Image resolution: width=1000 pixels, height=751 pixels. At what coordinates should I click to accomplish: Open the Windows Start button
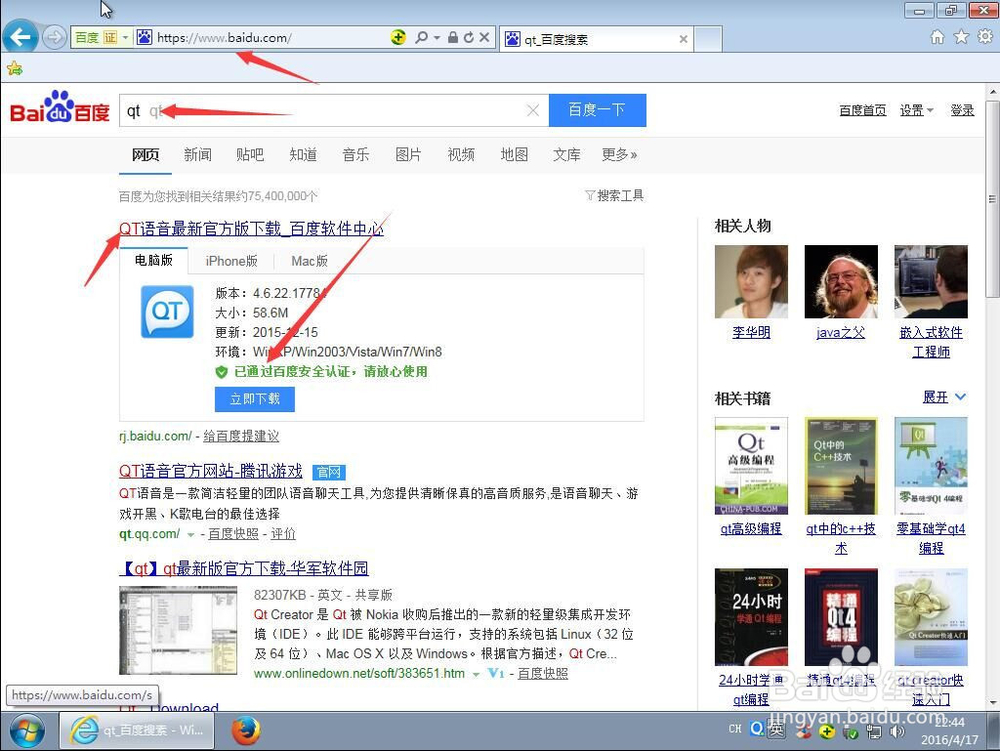coord(27,731)
